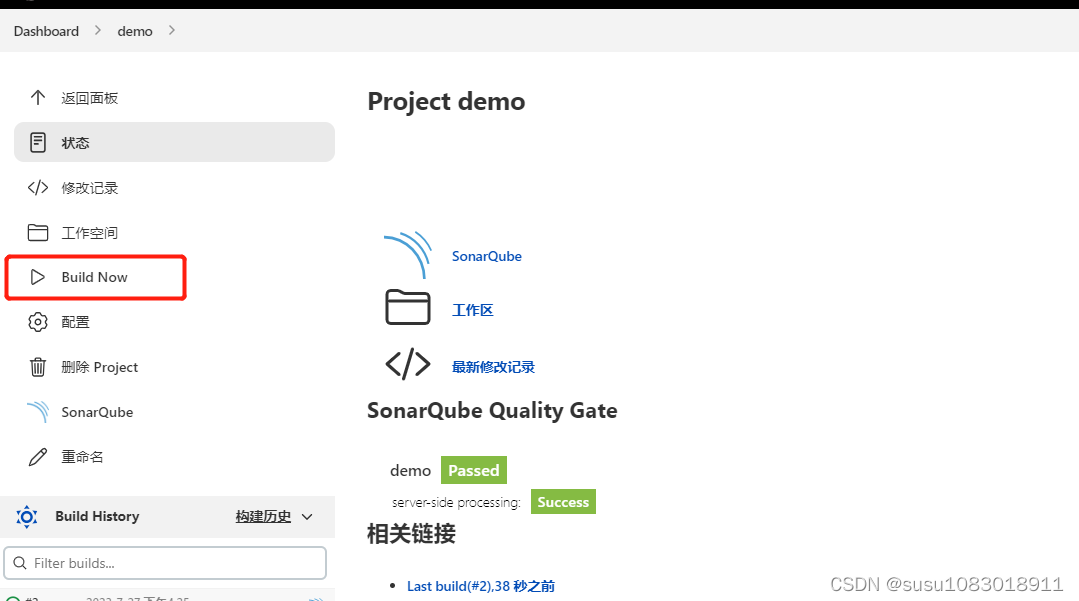Screen dimensions: 1079x601
Task: Click the large folder icon beside 工作区
Action: click(x=408, y=307)
